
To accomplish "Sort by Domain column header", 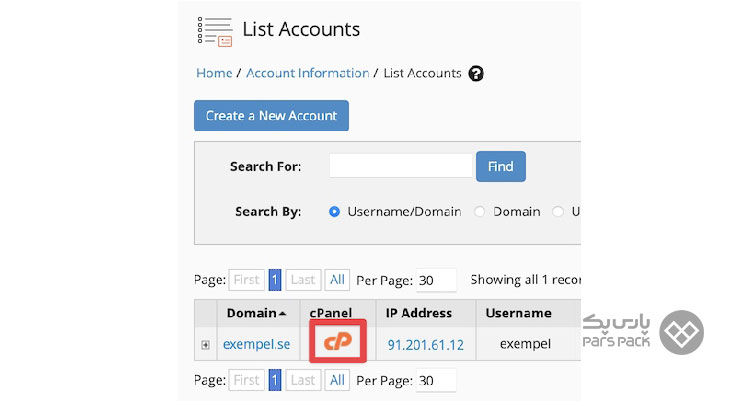I will pos(256,313).
